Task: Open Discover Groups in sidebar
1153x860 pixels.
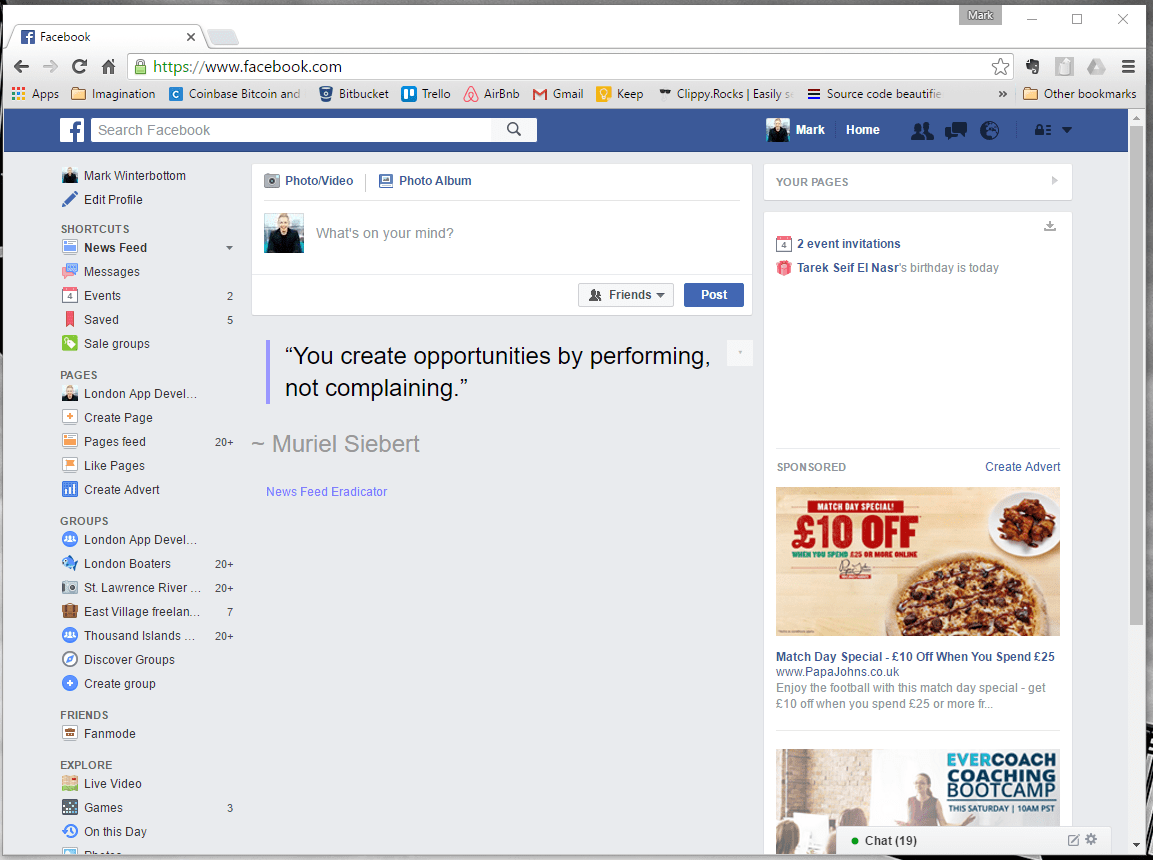Action: [x=129, y=660]
